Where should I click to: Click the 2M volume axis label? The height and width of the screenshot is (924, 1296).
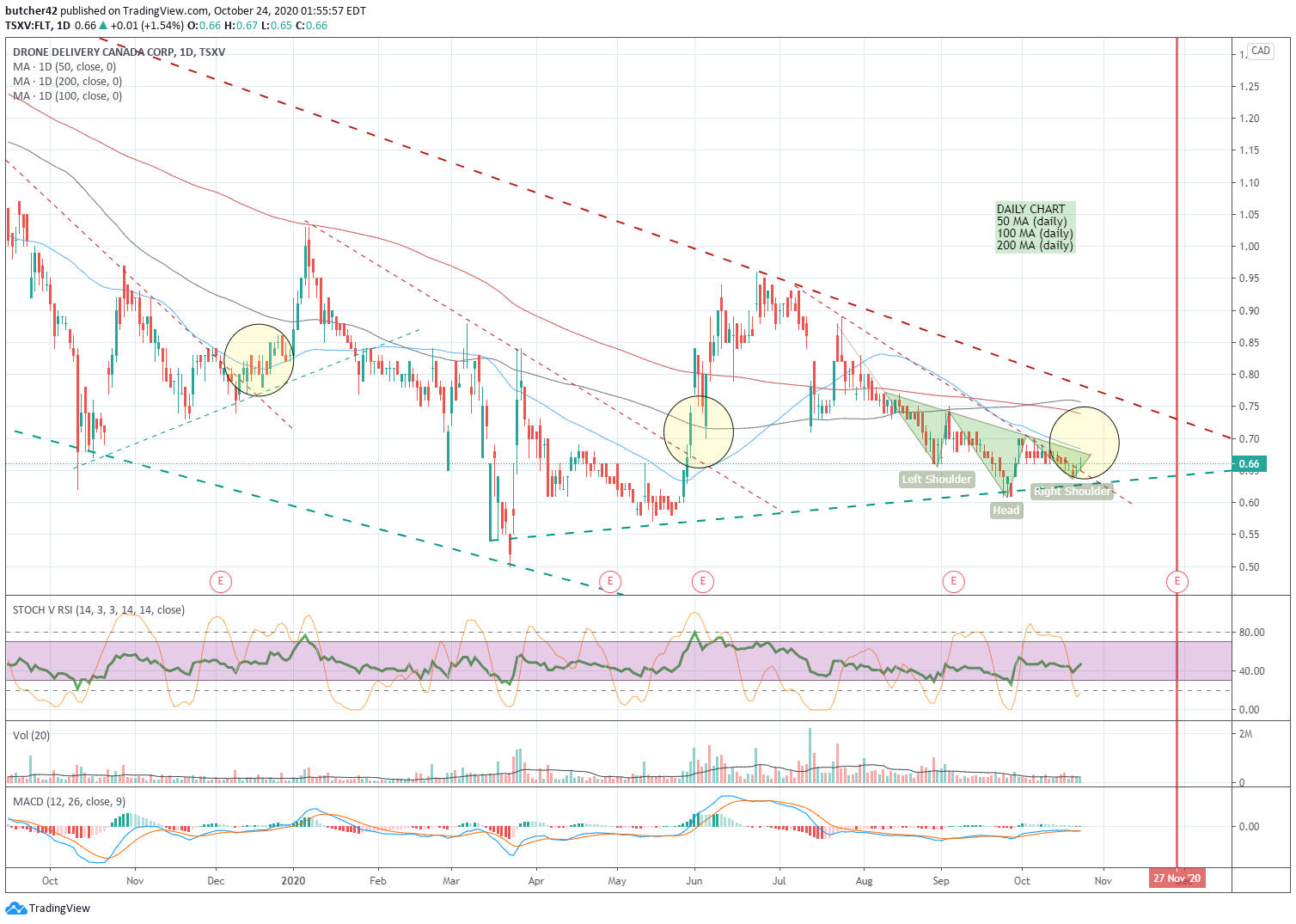point(1245,734)
